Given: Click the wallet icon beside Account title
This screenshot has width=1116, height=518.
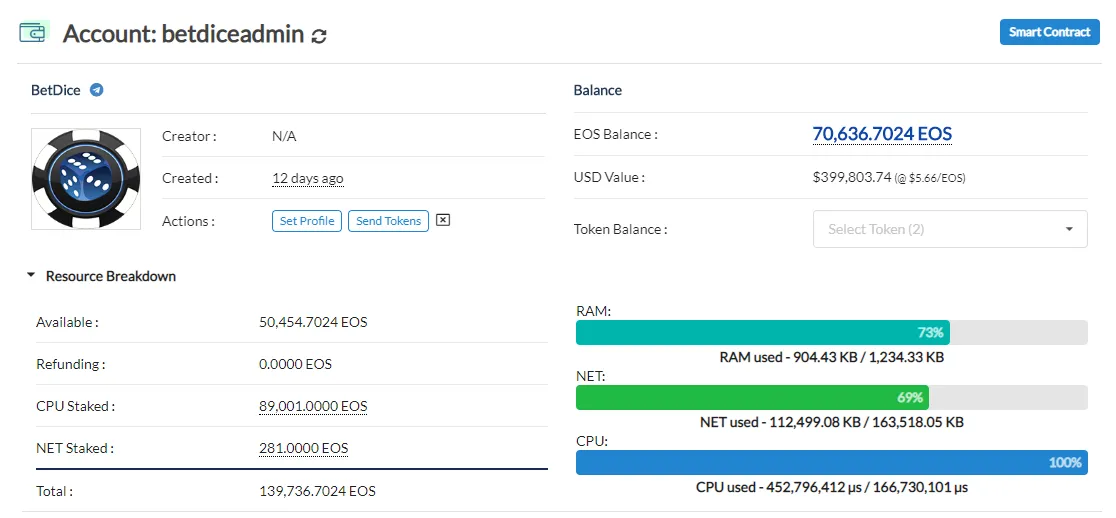Looking at the screenshot, I should 33,33.
